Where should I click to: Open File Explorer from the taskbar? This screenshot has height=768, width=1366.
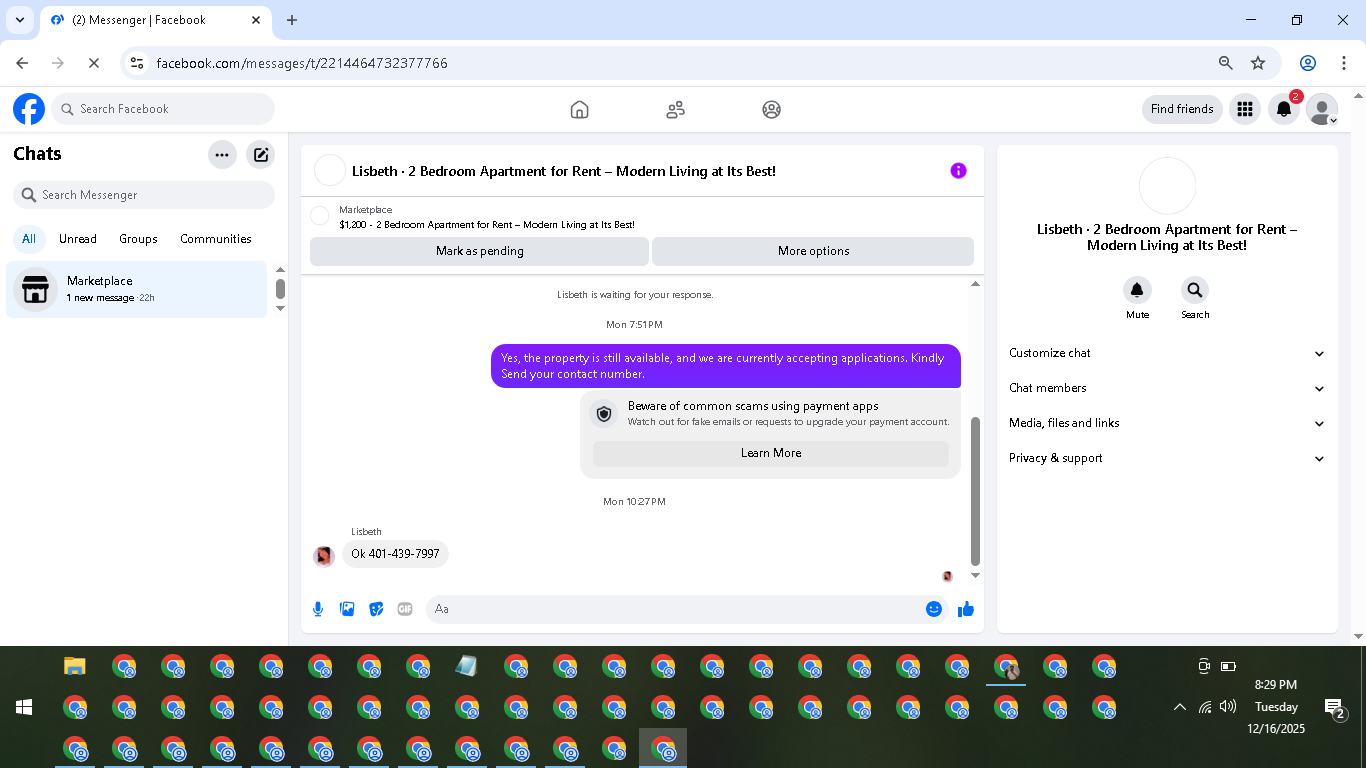(75, 666)
